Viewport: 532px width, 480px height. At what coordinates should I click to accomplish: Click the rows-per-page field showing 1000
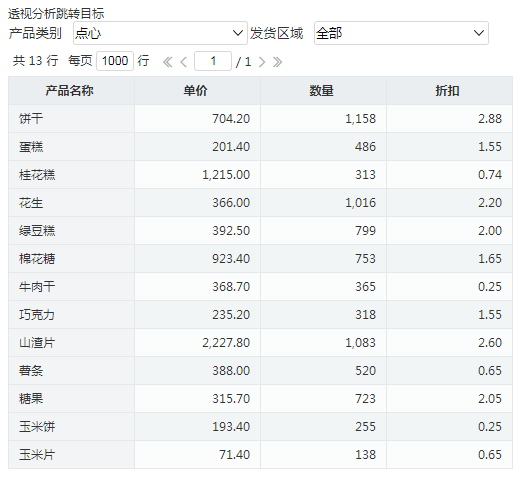[115, 61]
